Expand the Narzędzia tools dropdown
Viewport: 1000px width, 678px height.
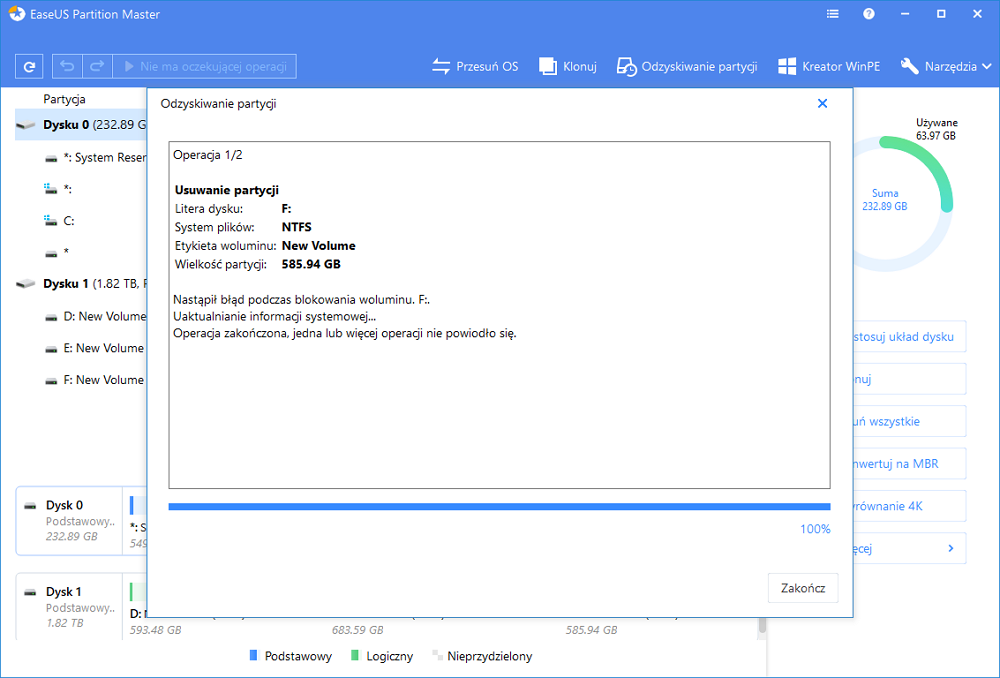pos(946,66)
